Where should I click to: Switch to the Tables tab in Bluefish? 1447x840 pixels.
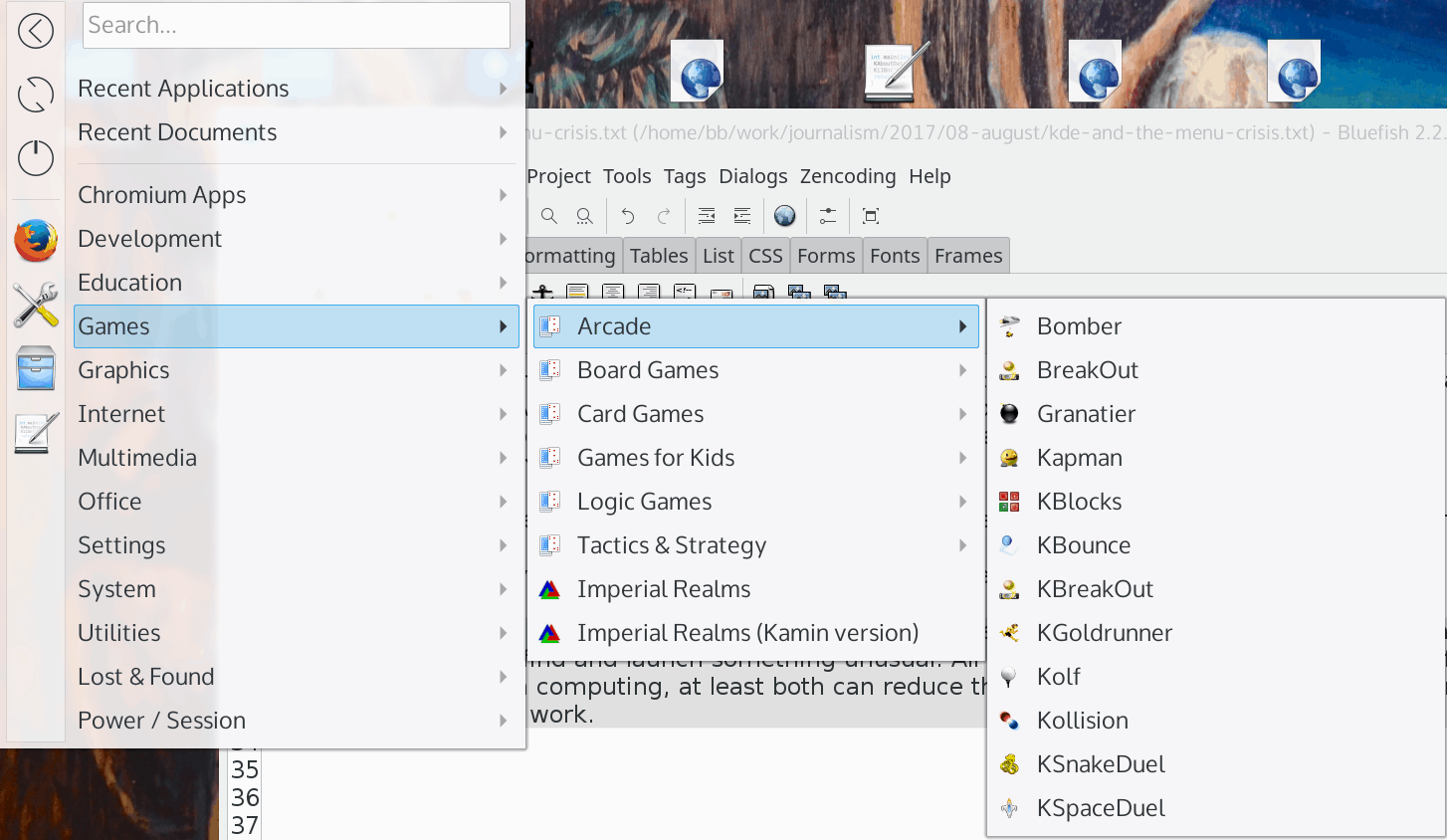(659, 256)
